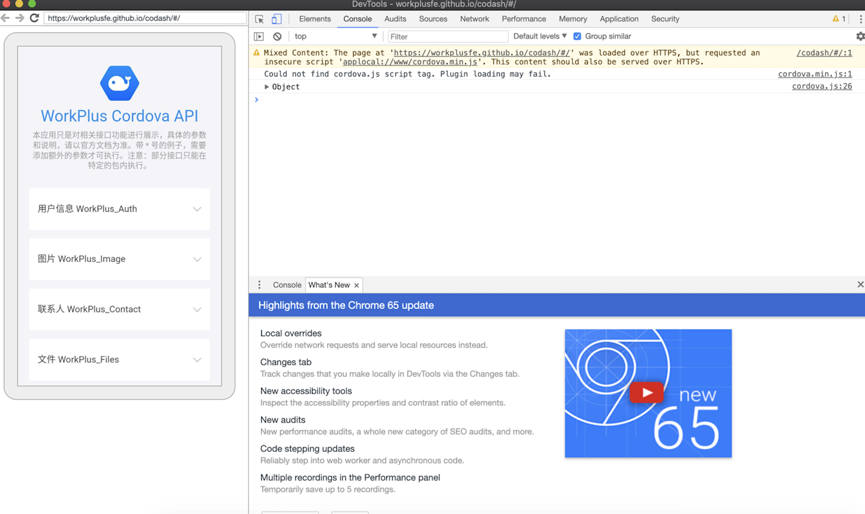The height and width of the screenshot is (514, 865).
Task: Click the browser reload icon
Action: 34,18
